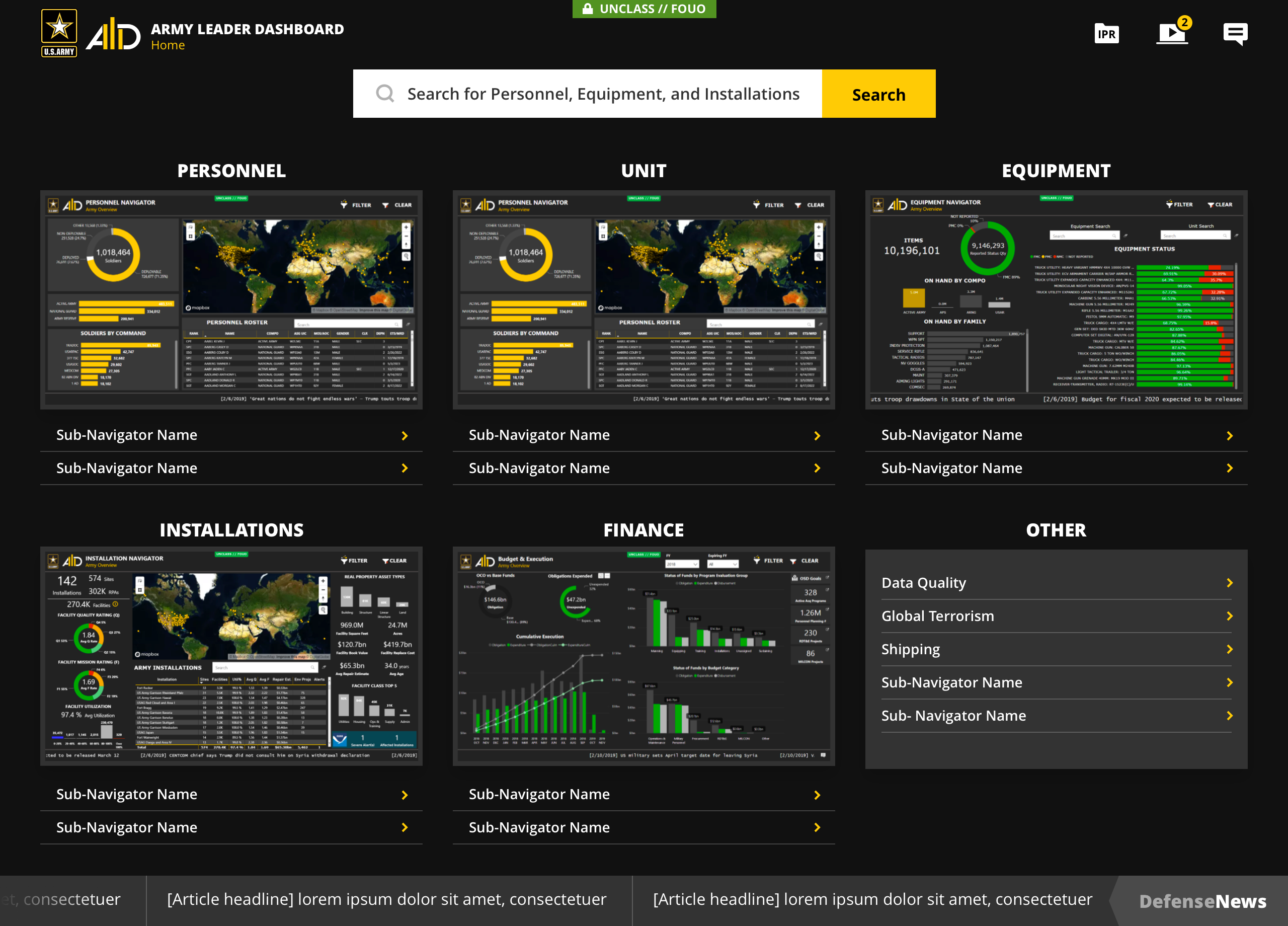Image resolution: width=1288 pixels, height=926 pixels.
Task: Go to the Home breadcrumb link
Action: pyautogui.click(x=168, y=45)
